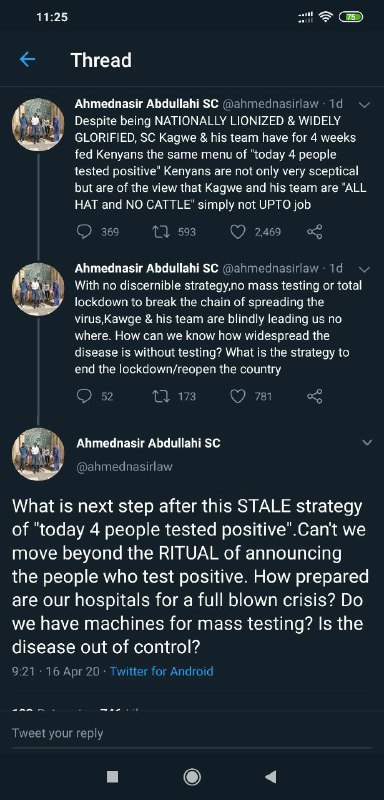Like the second tweet with 781 likes
384x800 pixels.
click(x=238, y=396)
